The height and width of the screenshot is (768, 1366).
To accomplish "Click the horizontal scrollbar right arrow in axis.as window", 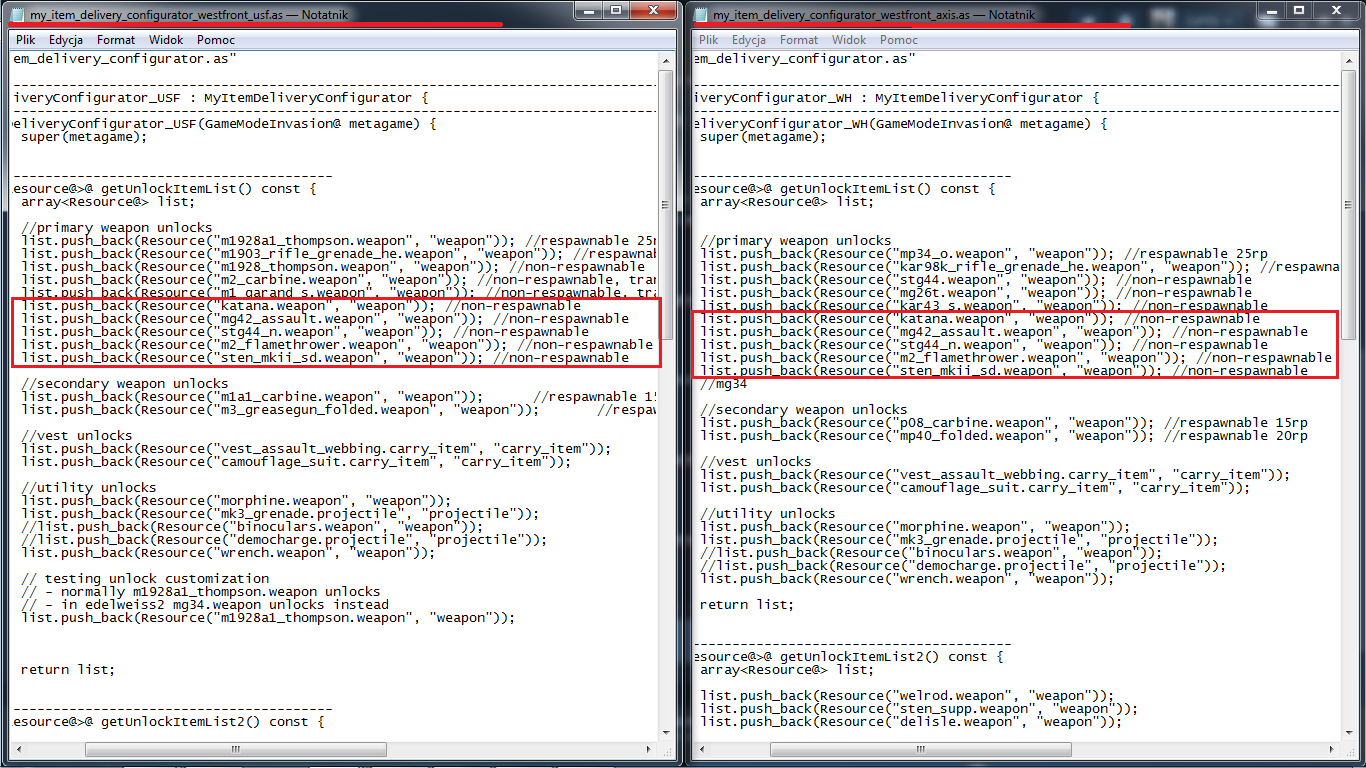I will (1333, 749).
